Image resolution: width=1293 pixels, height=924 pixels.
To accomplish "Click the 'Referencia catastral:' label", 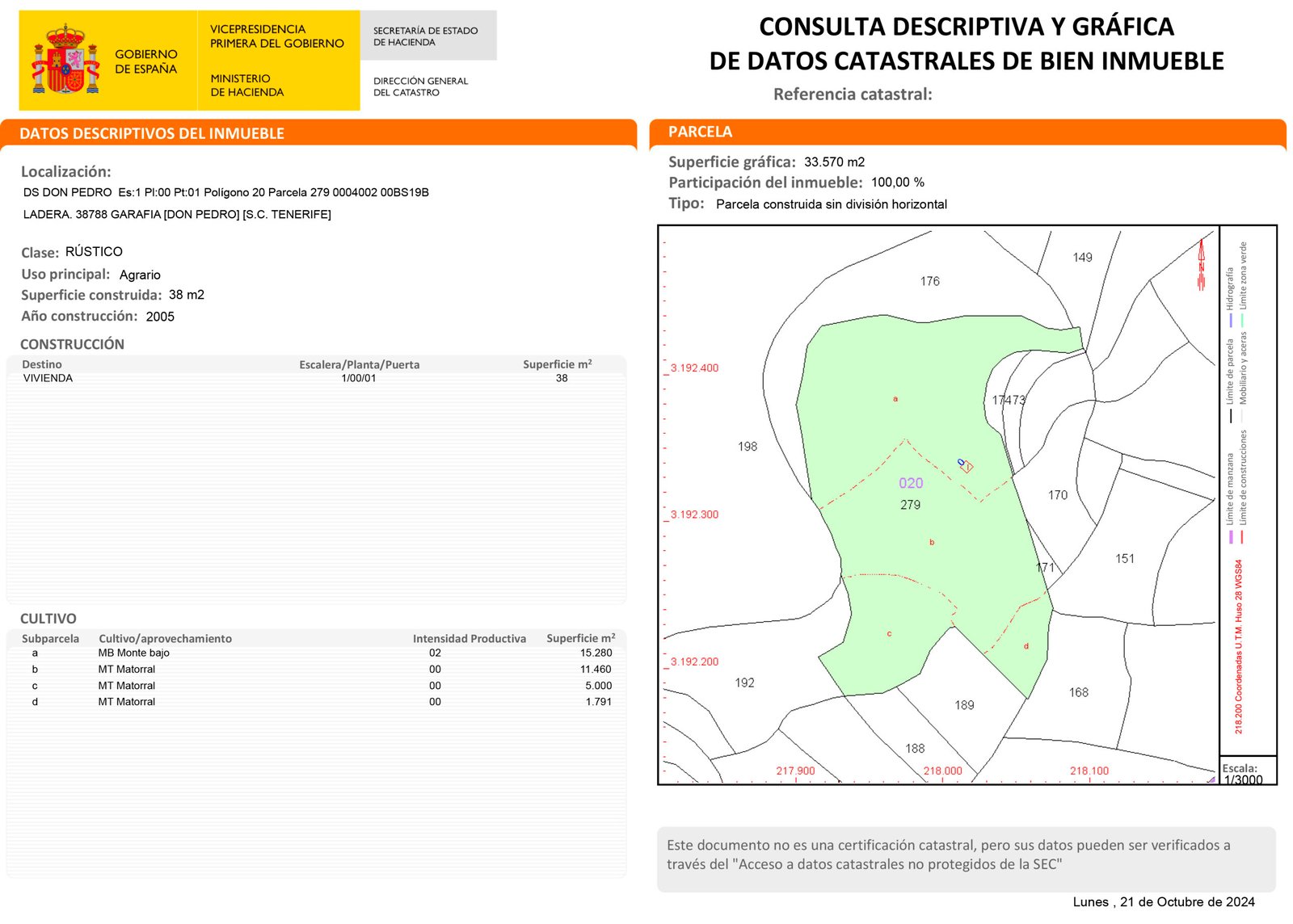I will [853, 94].
